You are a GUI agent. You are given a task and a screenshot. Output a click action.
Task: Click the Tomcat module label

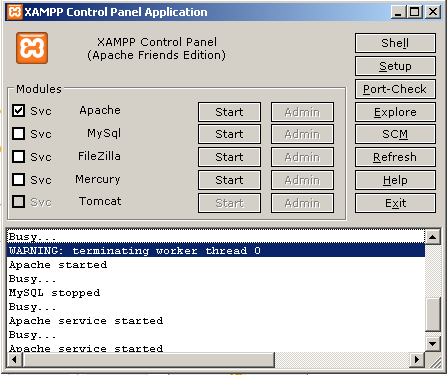[x=100, y=201]
